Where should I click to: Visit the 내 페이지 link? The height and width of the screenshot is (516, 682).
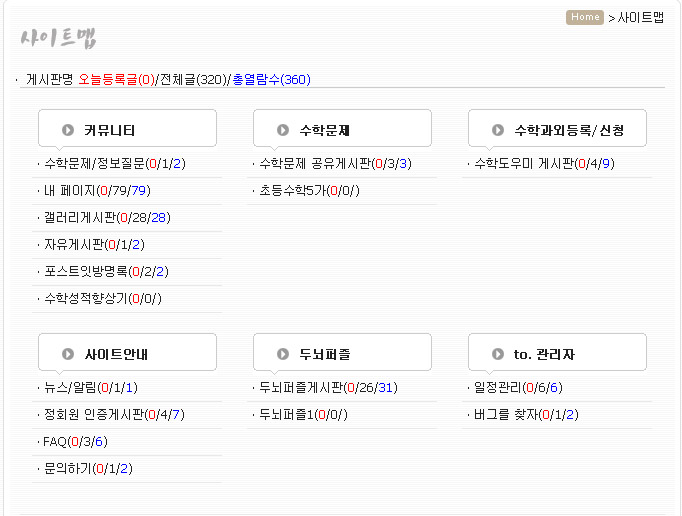point(69,190)
